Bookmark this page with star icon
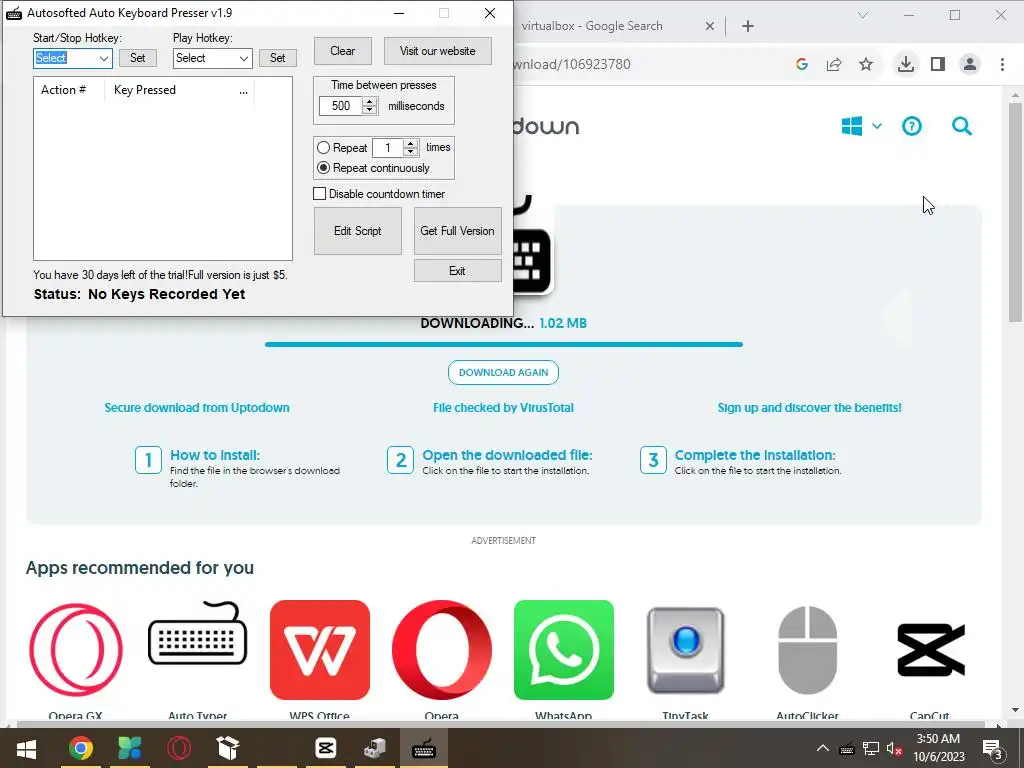This screenshot has height=768, width=1024. click(866, 64)
